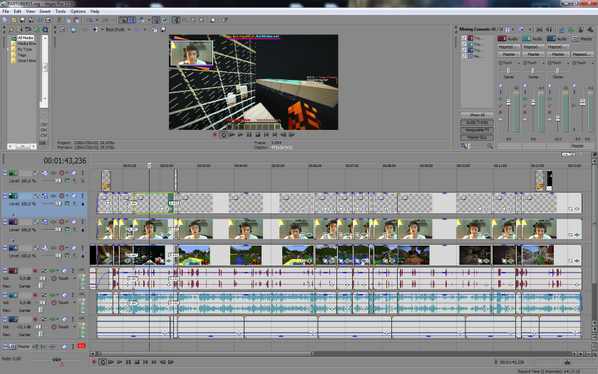
Task: Open the Options menu
Action: [77, 11]
